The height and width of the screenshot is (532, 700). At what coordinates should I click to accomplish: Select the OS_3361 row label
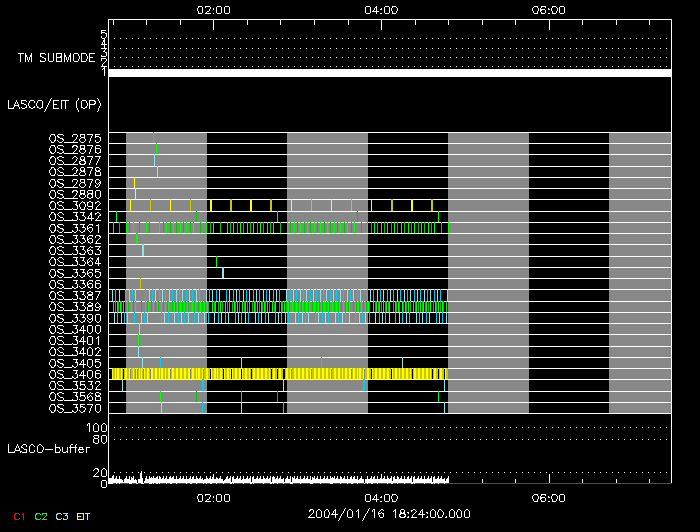point(75,228)
